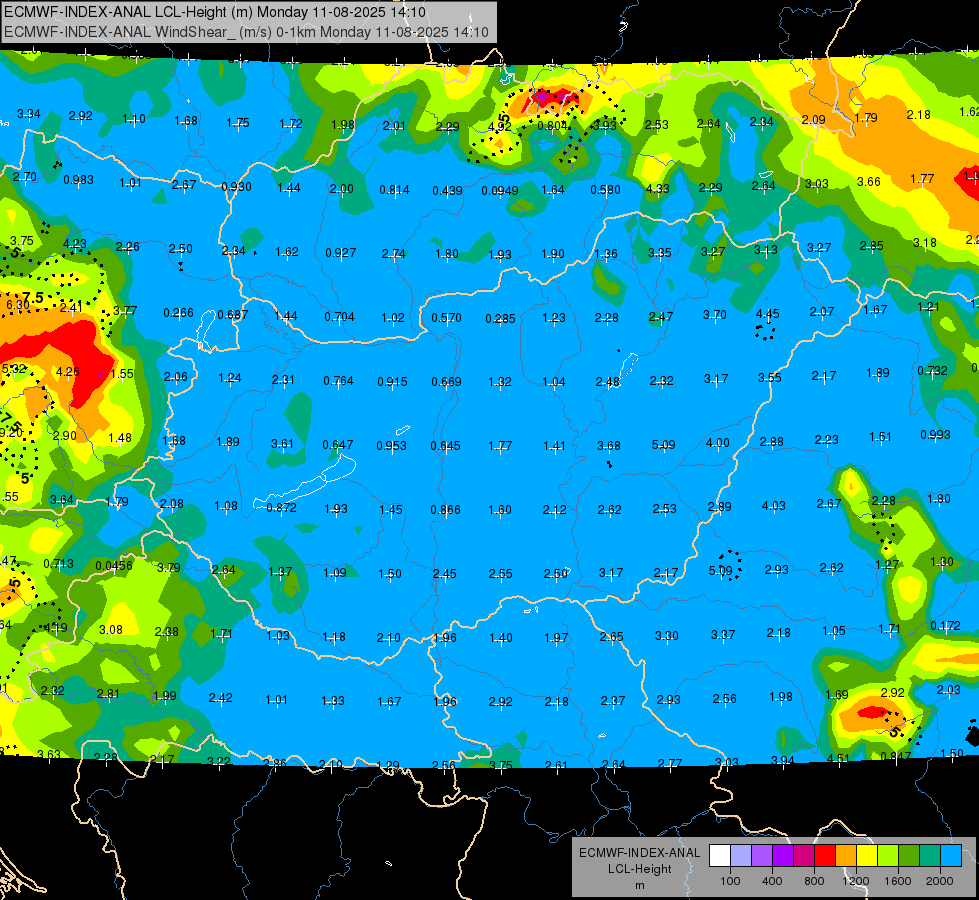The image size is (979, 900).
Task: Click the wind shear value 6.30
Action: 17,305
